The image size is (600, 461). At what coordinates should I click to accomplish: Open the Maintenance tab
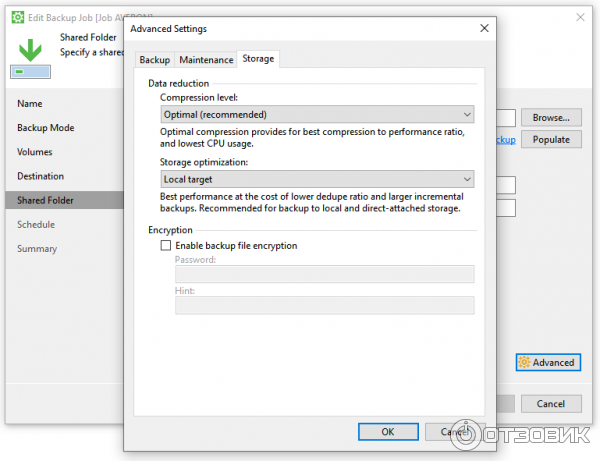pos(206,60)
